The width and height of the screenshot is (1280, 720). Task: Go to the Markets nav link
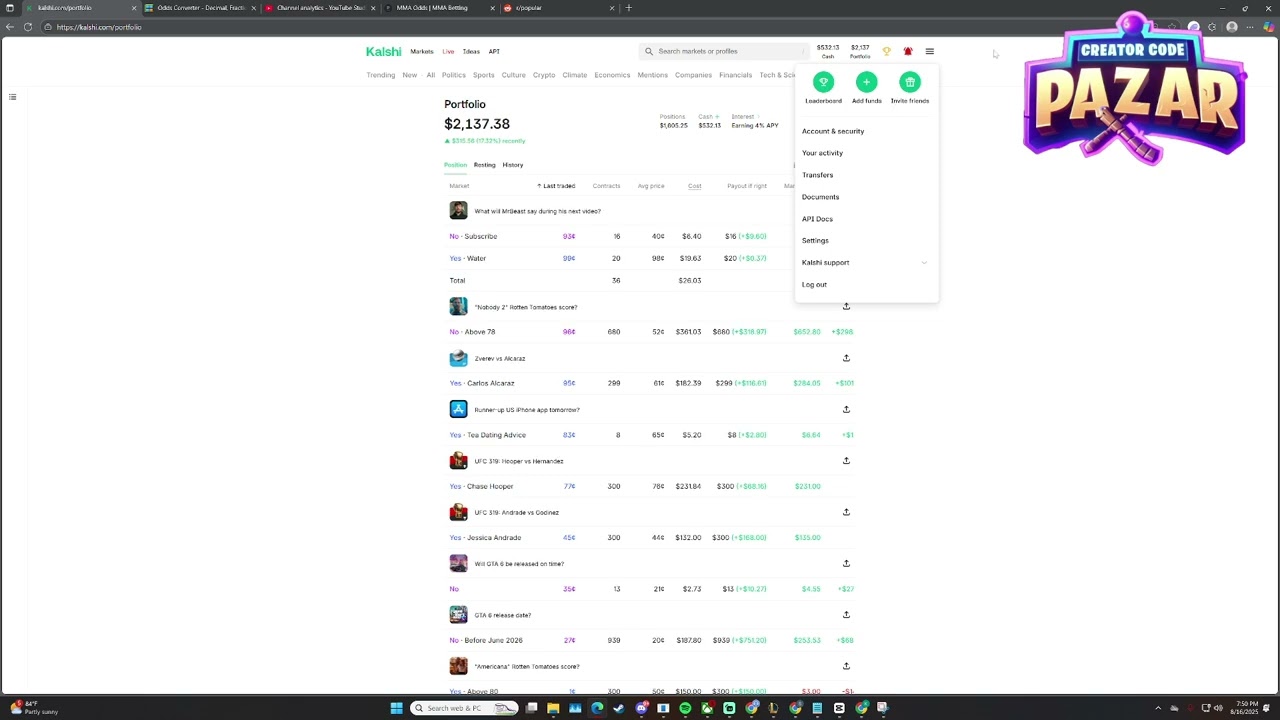[x=422, y=51]
